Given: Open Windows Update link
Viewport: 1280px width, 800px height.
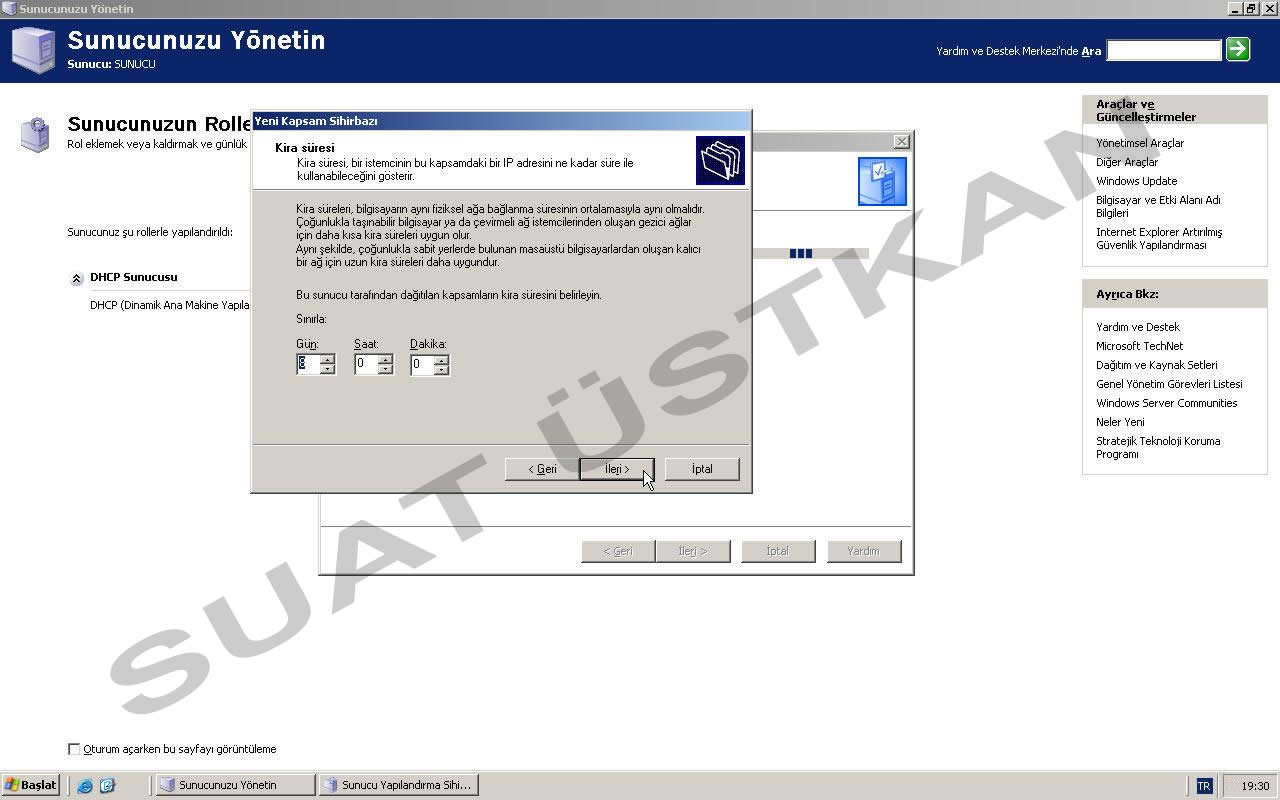Looking at the screenshot, I should 1136,181.
